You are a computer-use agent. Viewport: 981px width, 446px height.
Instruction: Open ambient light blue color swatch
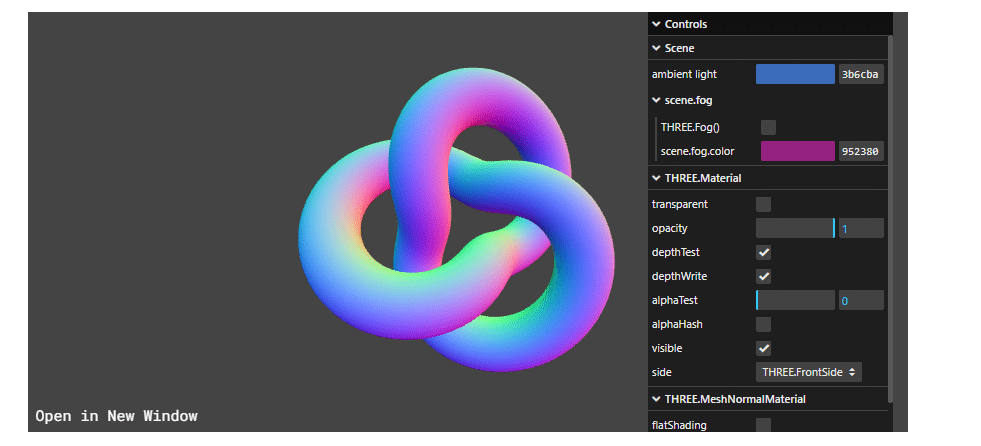(x=795, y=74)
